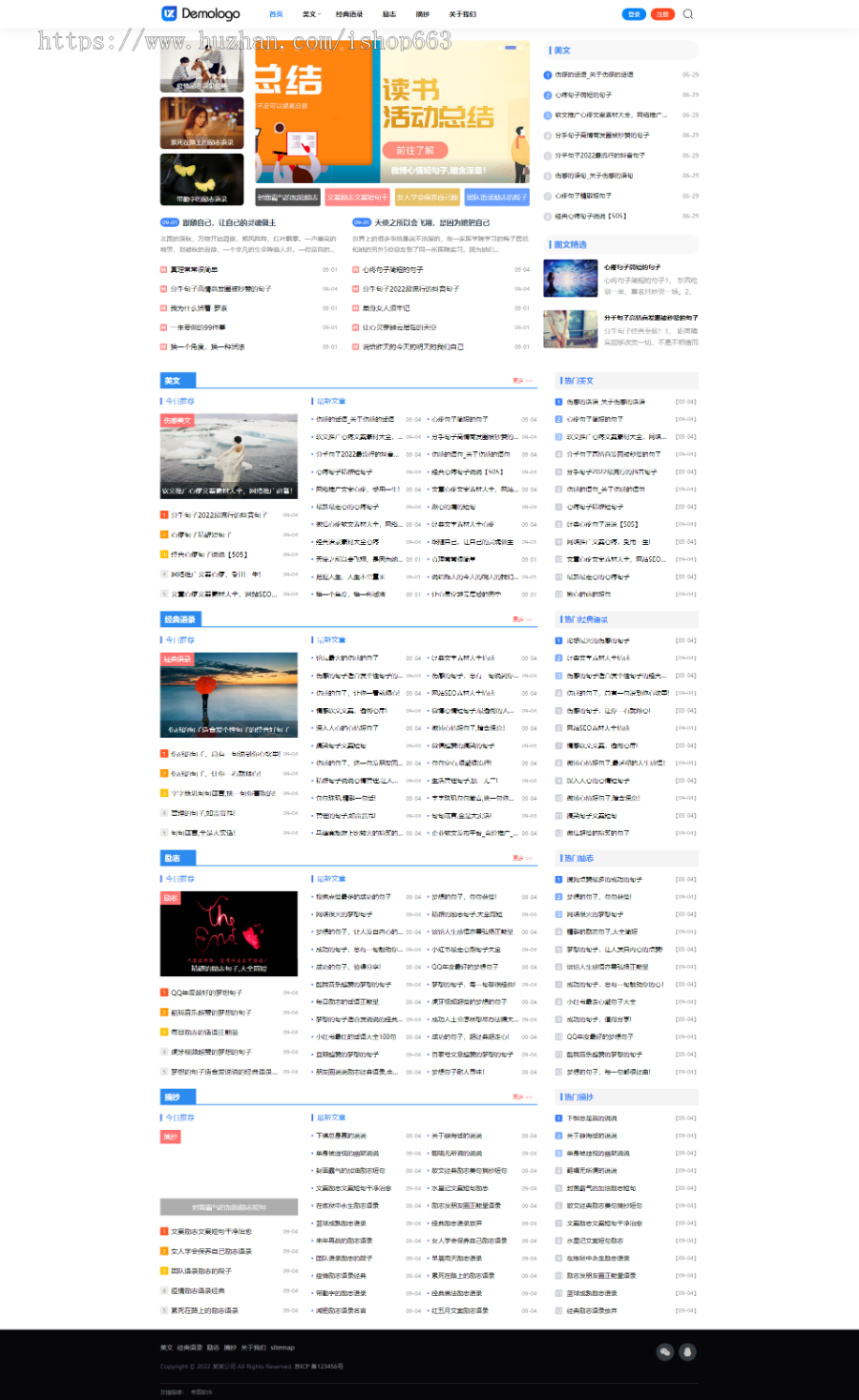Viewport: 859px width, 1400px height.
Task: Go to 经典语录 in the top navigation
Action: [x=349, y=14]
